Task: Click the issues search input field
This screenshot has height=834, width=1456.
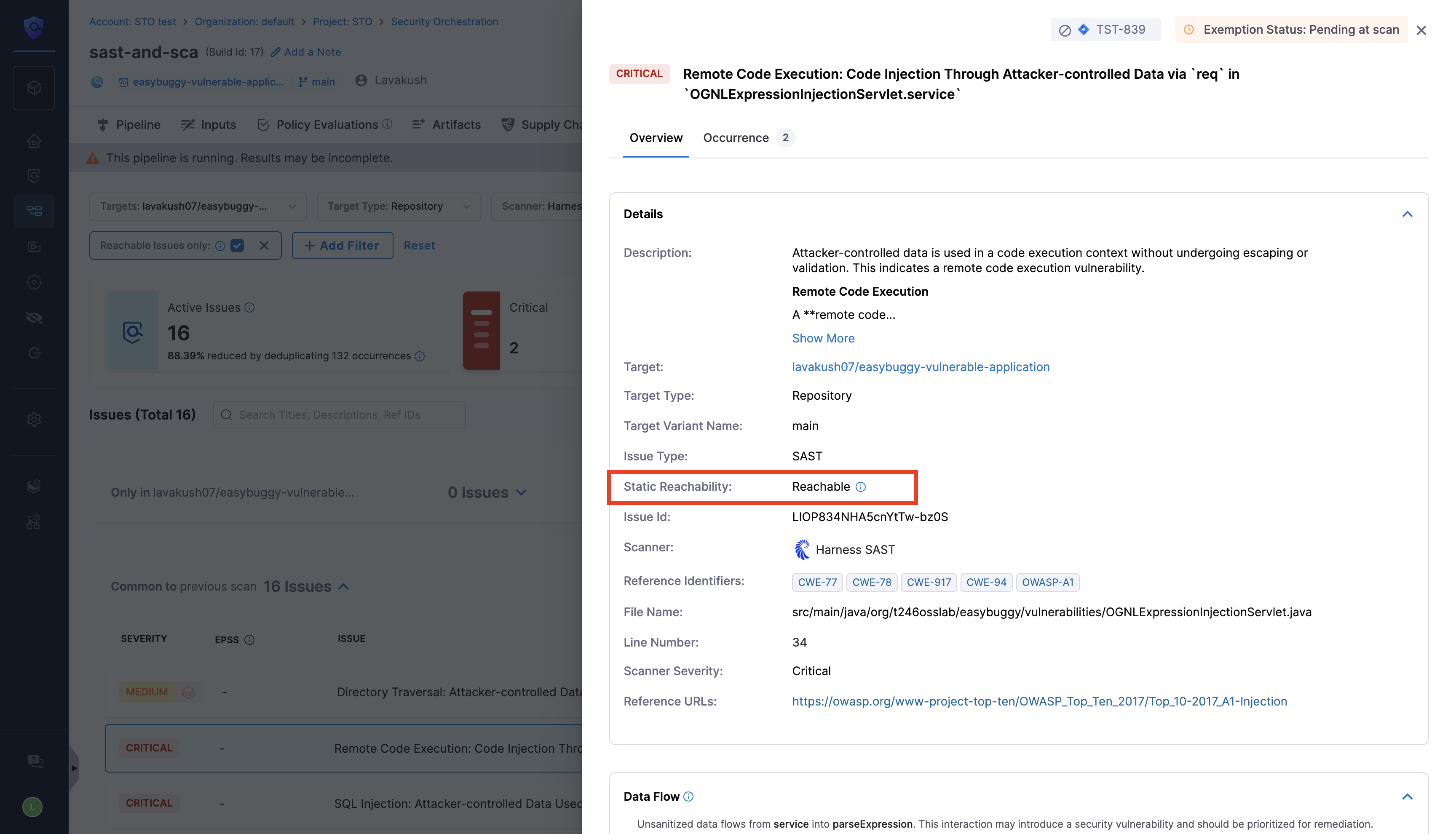Action: [339, 415]
